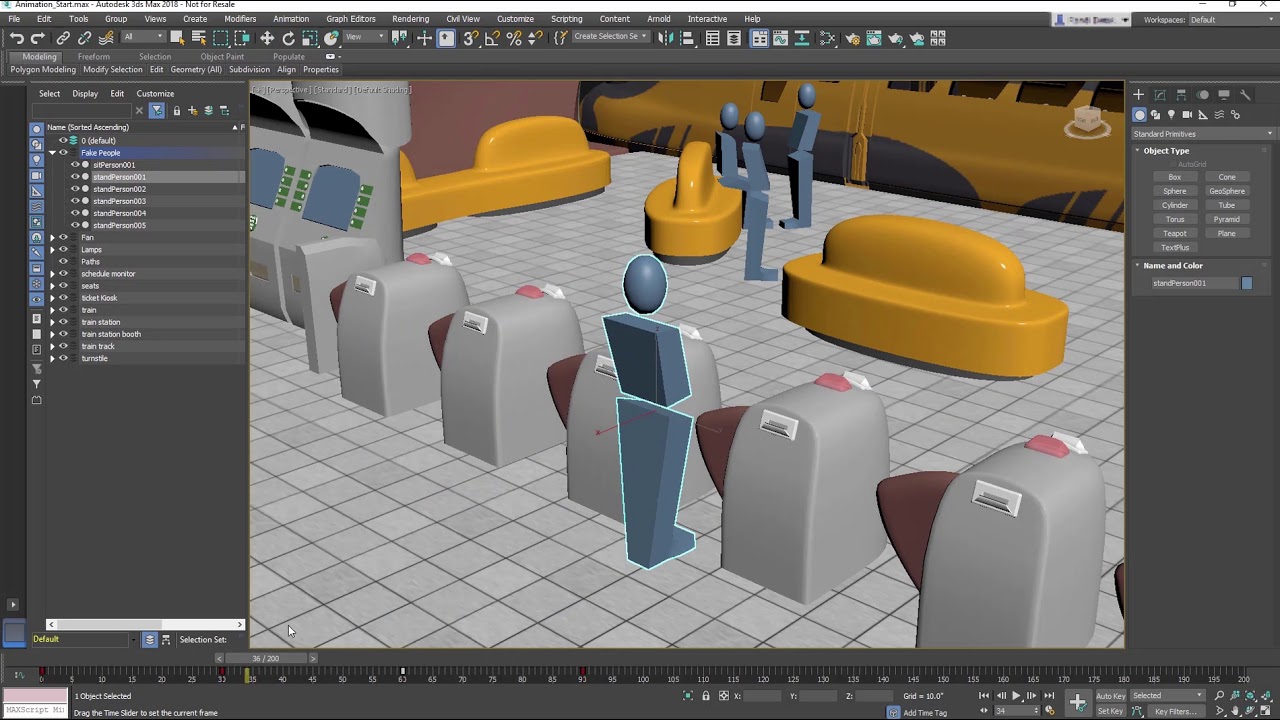Hide the Fake People layer

pyautogui.click(x=63, y=153)
